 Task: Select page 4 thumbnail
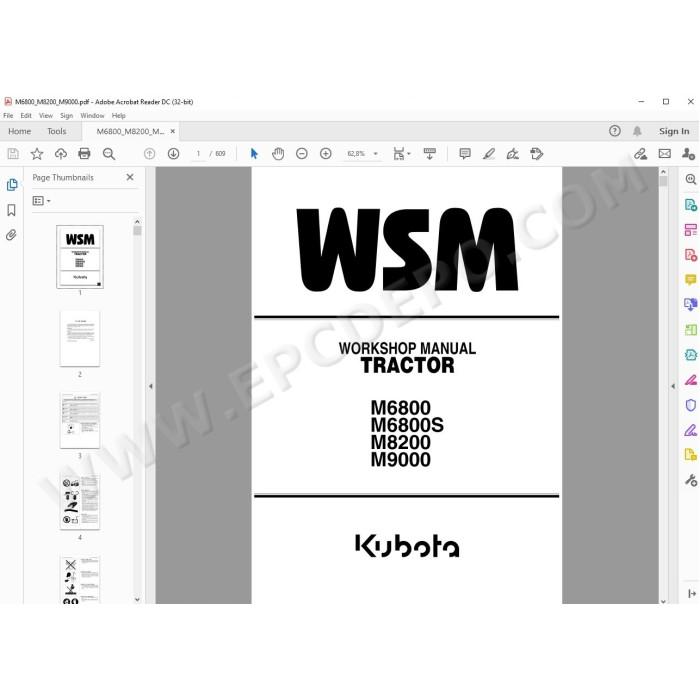click(80, 502)
